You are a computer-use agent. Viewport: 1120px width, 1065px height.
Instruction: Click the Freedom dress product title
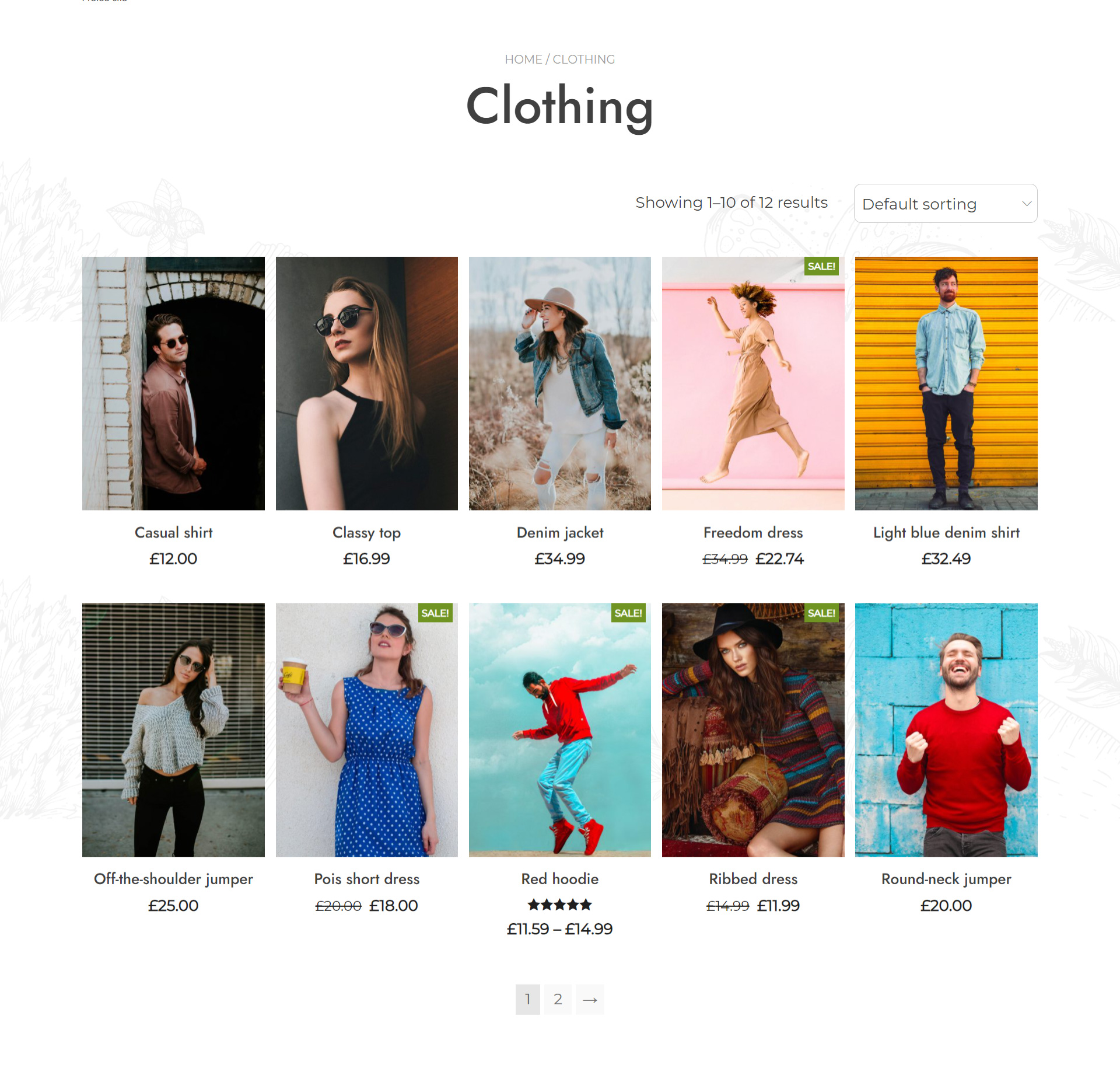[753, 533]
